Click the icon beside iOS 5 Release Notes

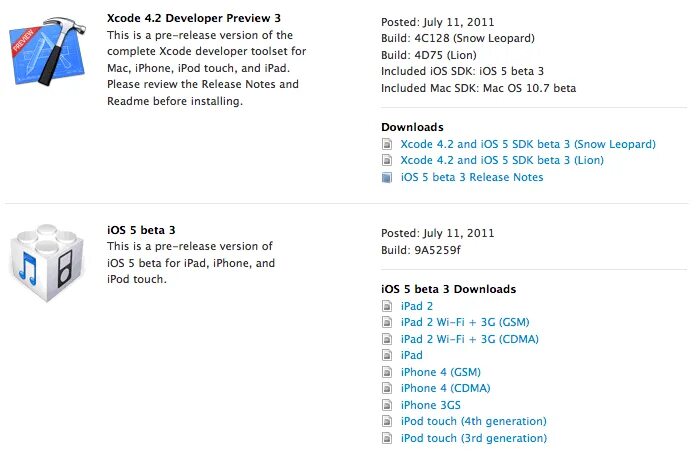[387, 177]
